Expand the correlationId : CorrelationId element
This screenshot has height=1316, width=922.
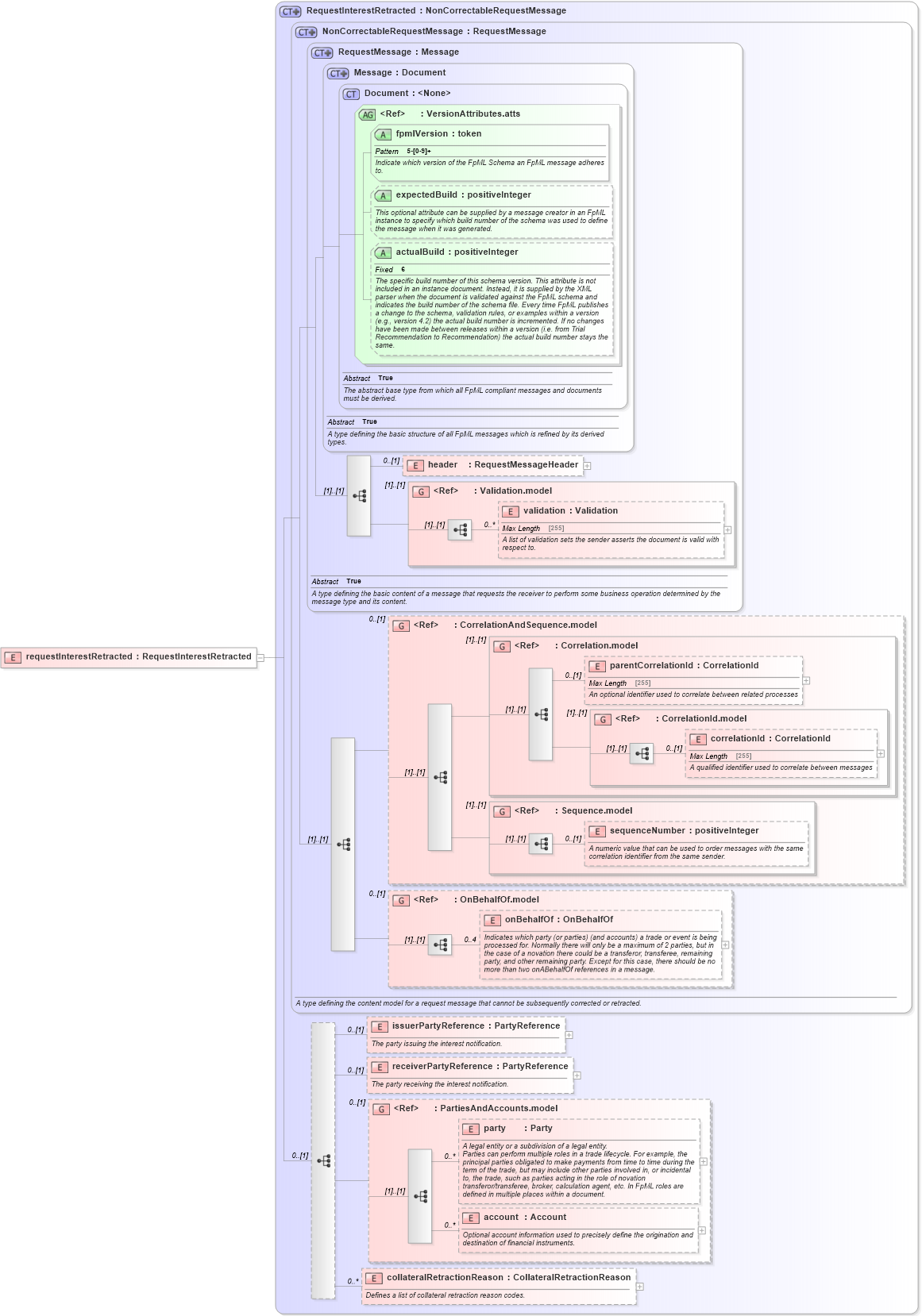[x=881, y=753]
